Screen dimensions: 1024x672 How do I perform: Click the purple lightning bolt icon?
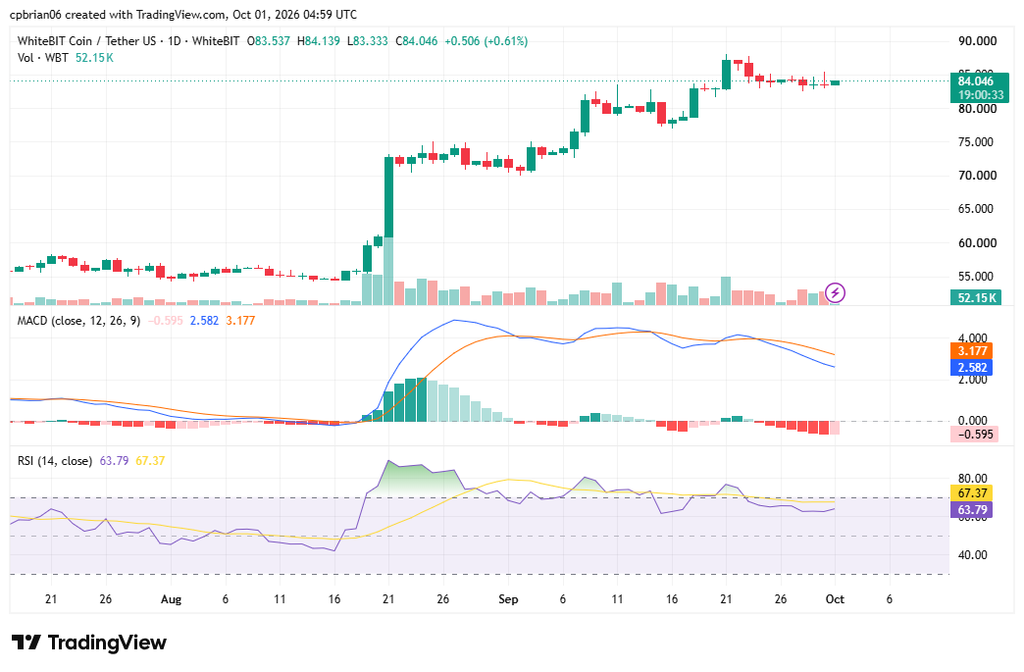pyautogui.click(x=835, y=293)
